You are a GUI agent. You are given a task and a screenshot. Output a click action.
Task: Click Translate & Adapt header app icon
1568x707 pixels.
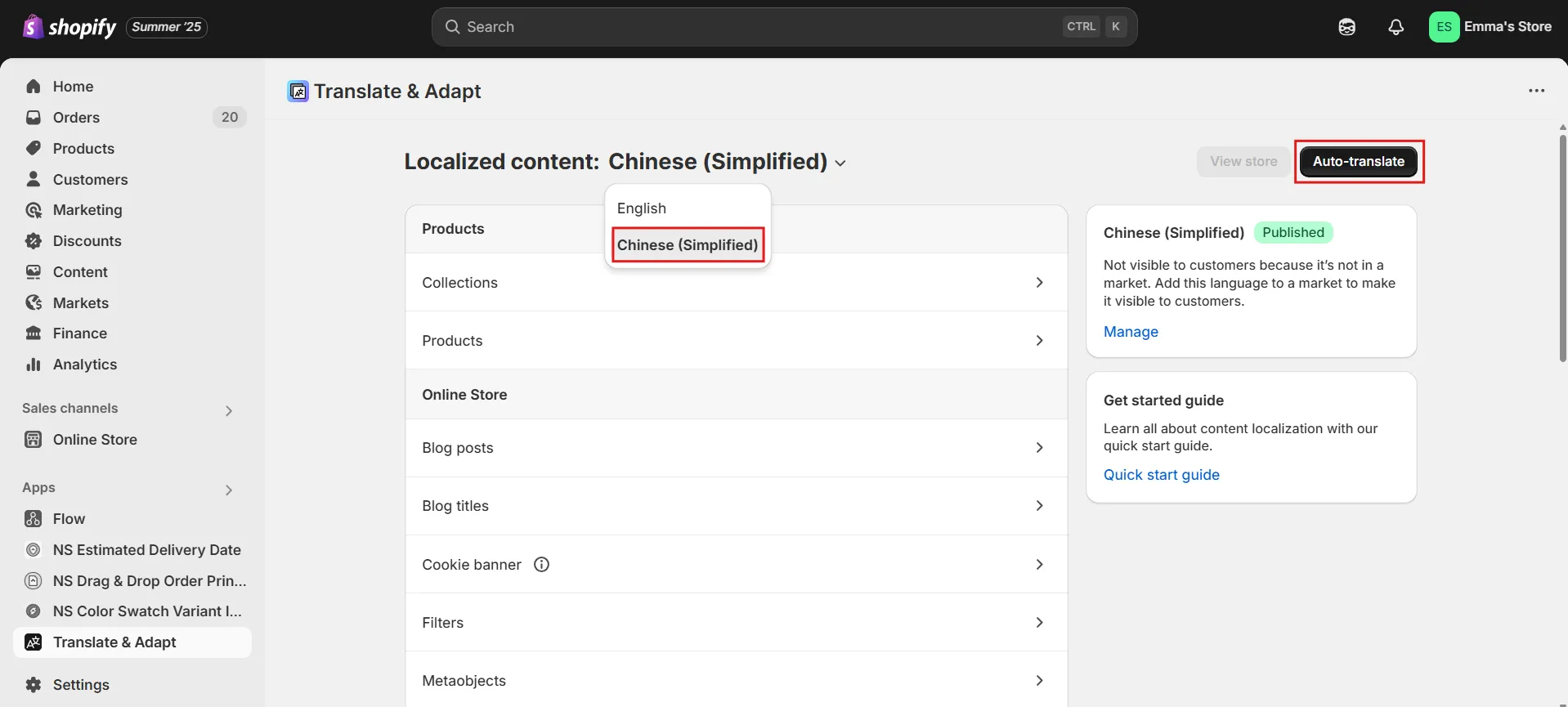[298, 92]
